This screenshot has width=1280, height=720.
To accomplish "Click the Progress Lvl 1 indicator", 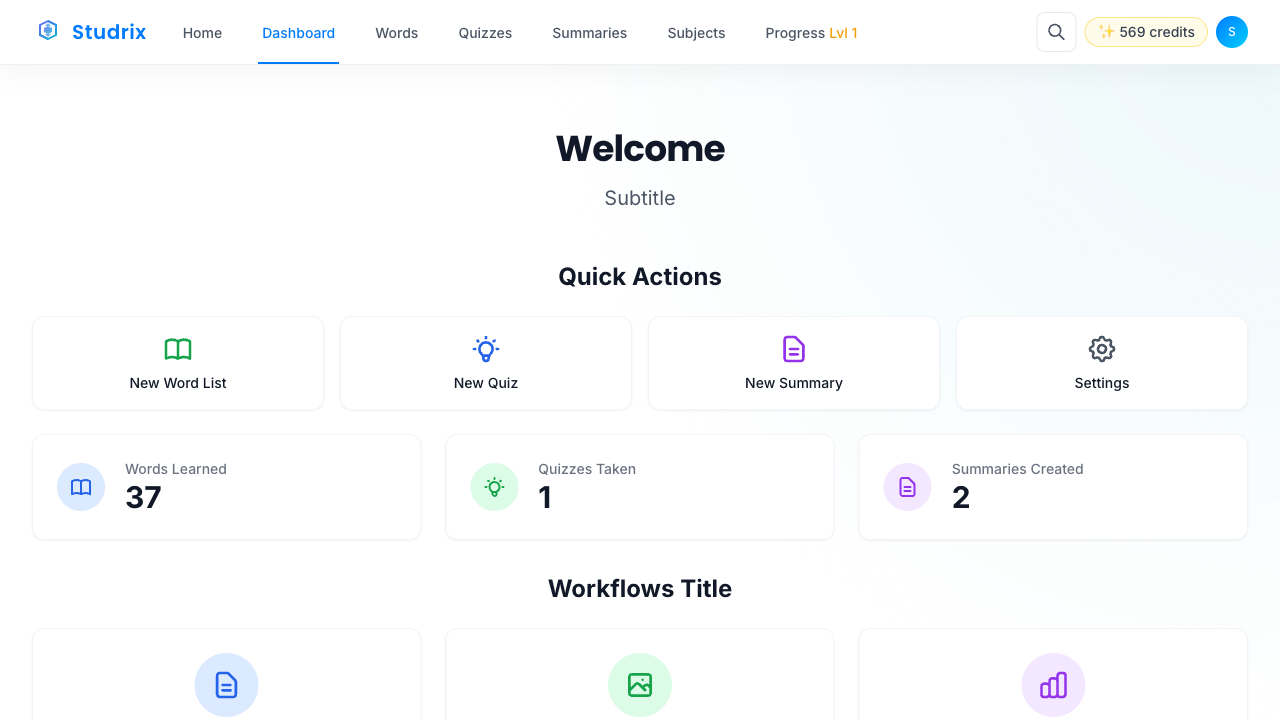I will [811, 32].
